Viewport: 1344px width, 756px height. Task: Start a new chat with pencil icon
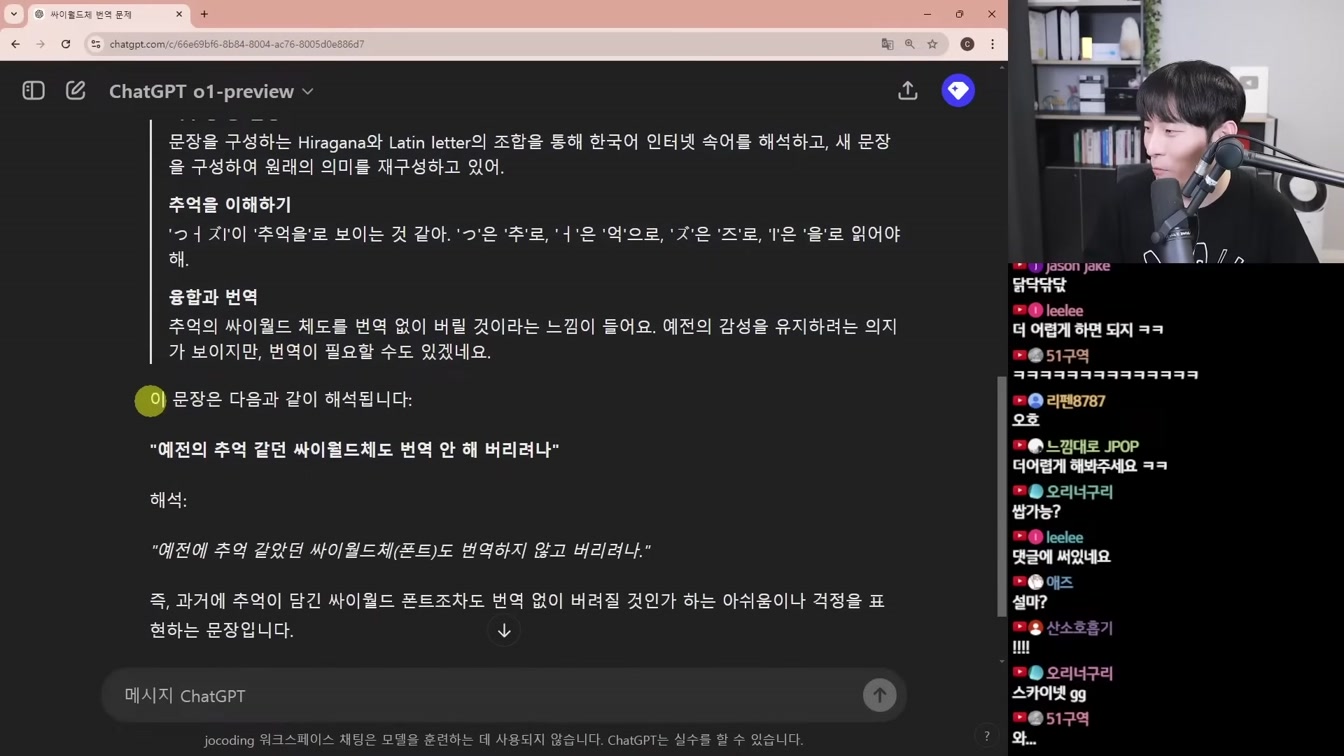point(76,91)
